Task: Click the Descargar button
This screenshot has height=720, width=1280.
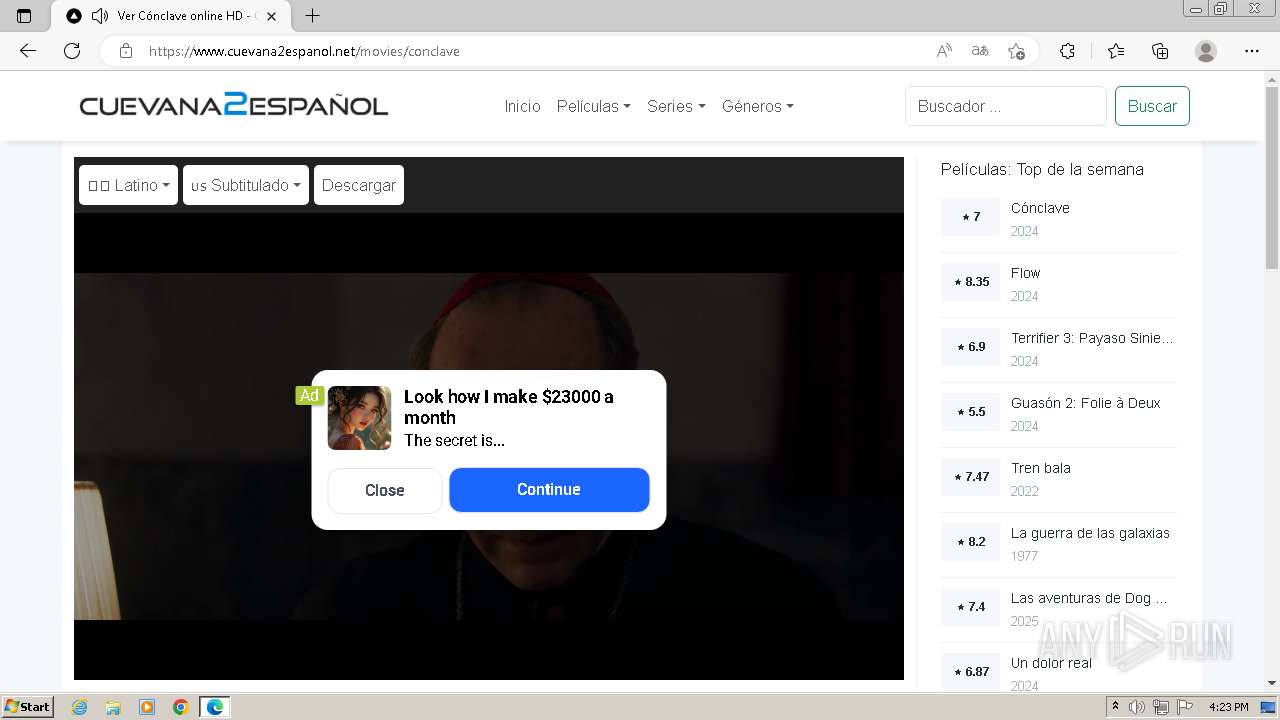Action: (x=359, y=185)
